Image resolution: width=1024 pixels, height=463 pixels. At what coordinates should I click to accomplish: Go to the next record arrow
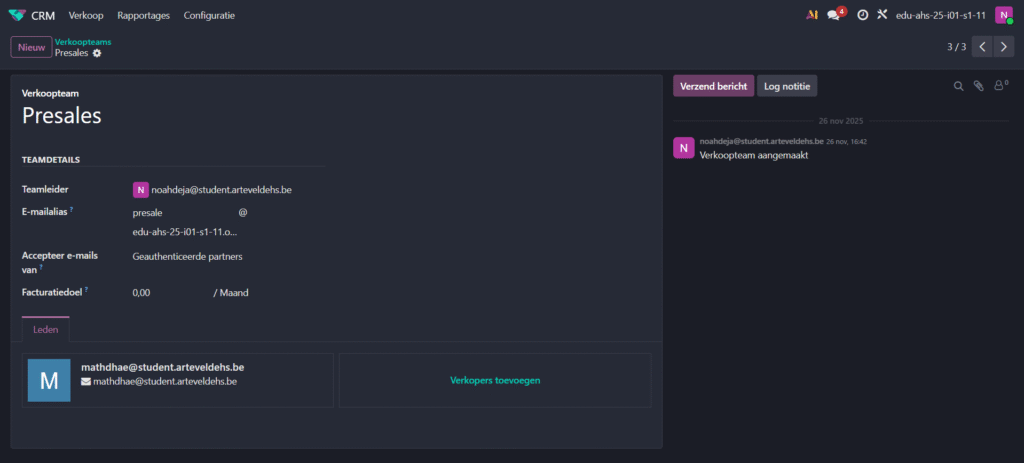(x=1004, y=47)
